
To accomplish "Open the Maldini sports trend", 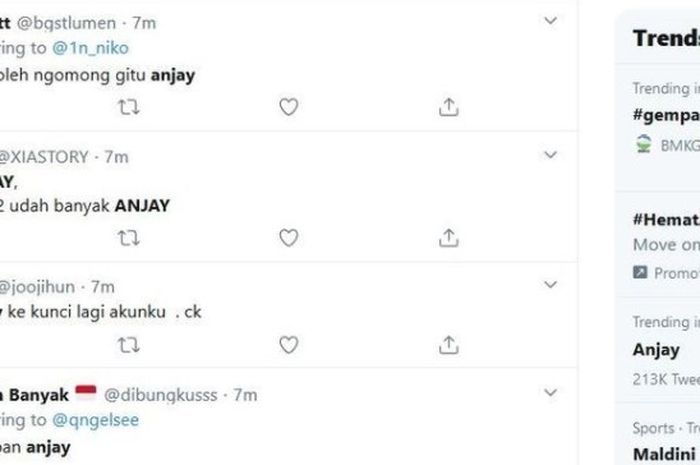I will click(x=664, y=454).
